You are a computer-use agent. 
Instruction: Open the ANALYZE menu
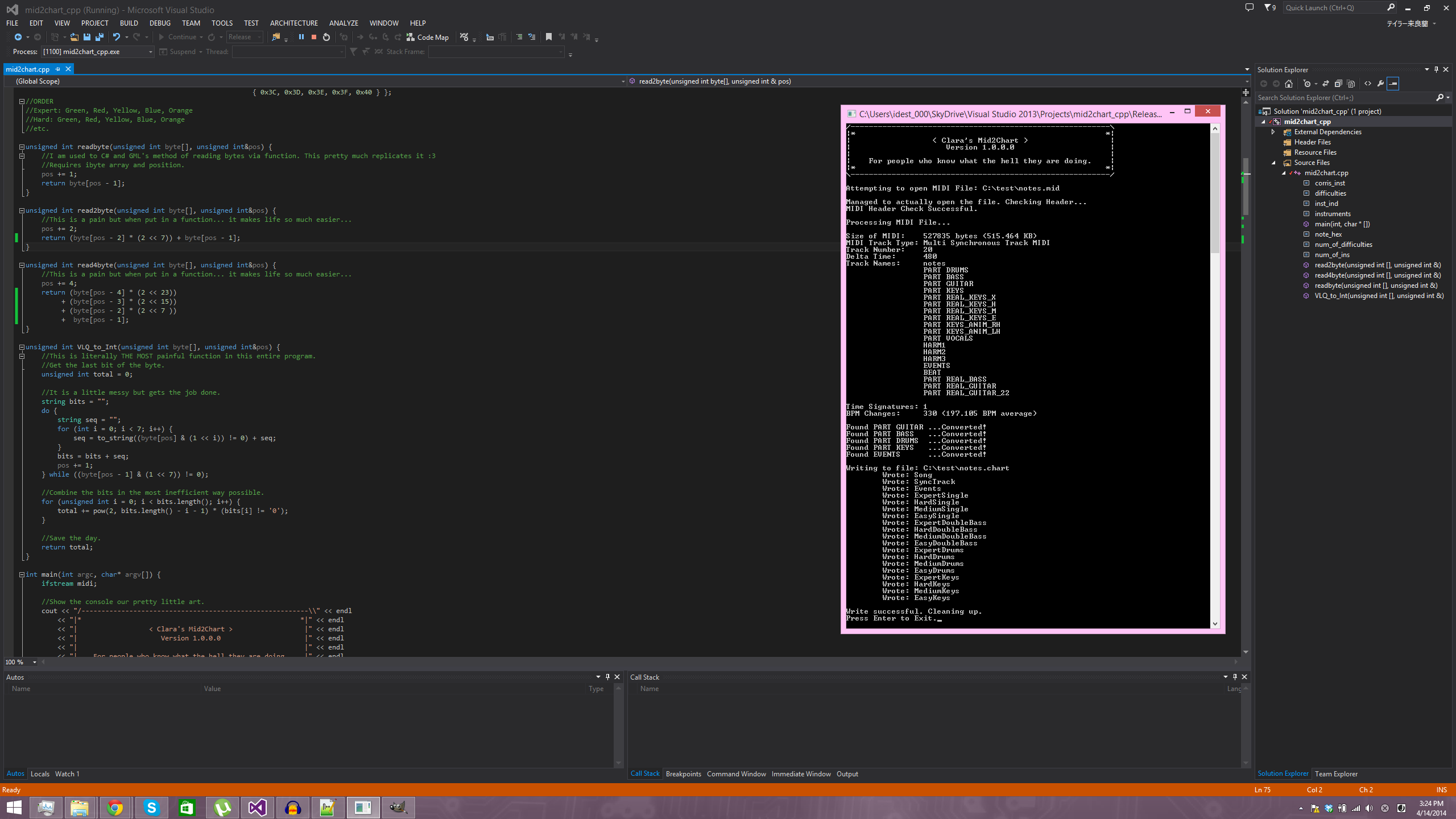click(x=344, y=23)
